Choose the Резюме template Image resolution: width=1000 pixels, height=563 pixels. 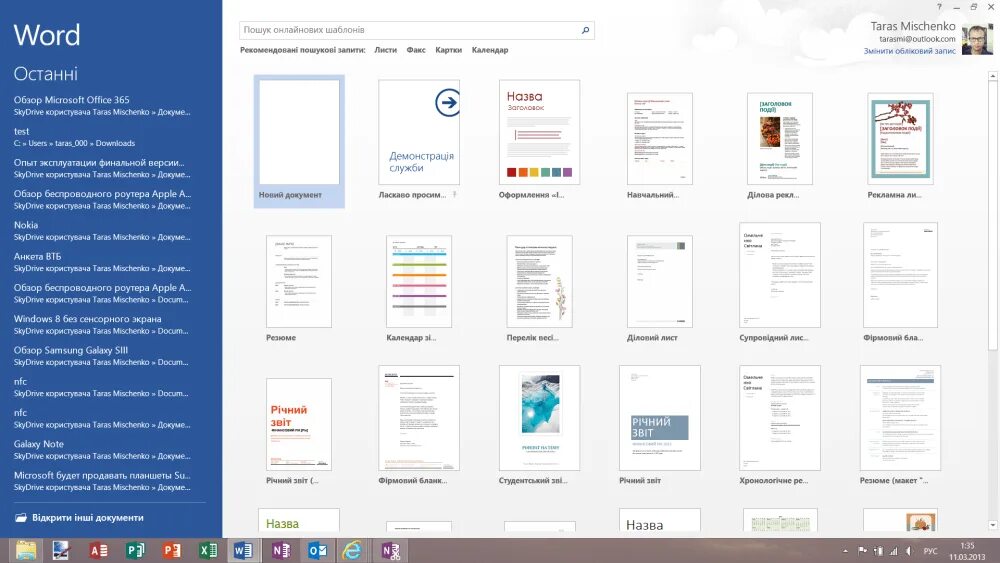[299, 281]
